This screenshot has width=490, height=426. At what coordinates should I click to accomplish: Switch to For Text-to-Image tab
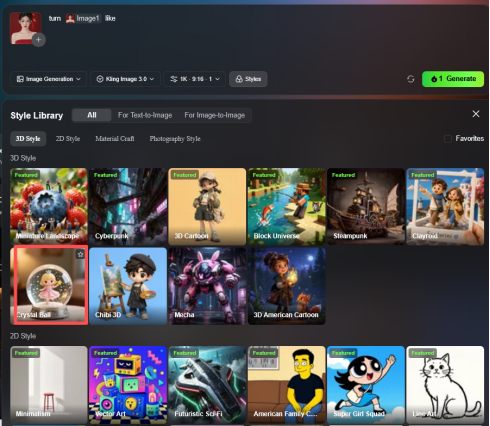[145, 115]
